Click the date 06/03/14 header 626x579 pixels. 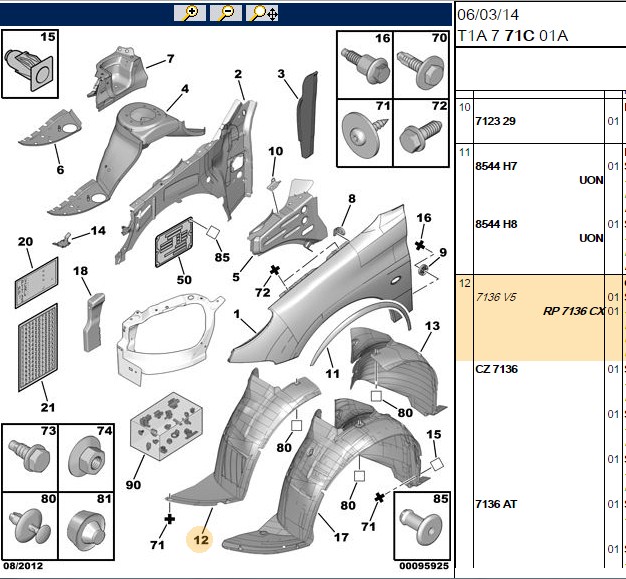click(x=488, y=15)
